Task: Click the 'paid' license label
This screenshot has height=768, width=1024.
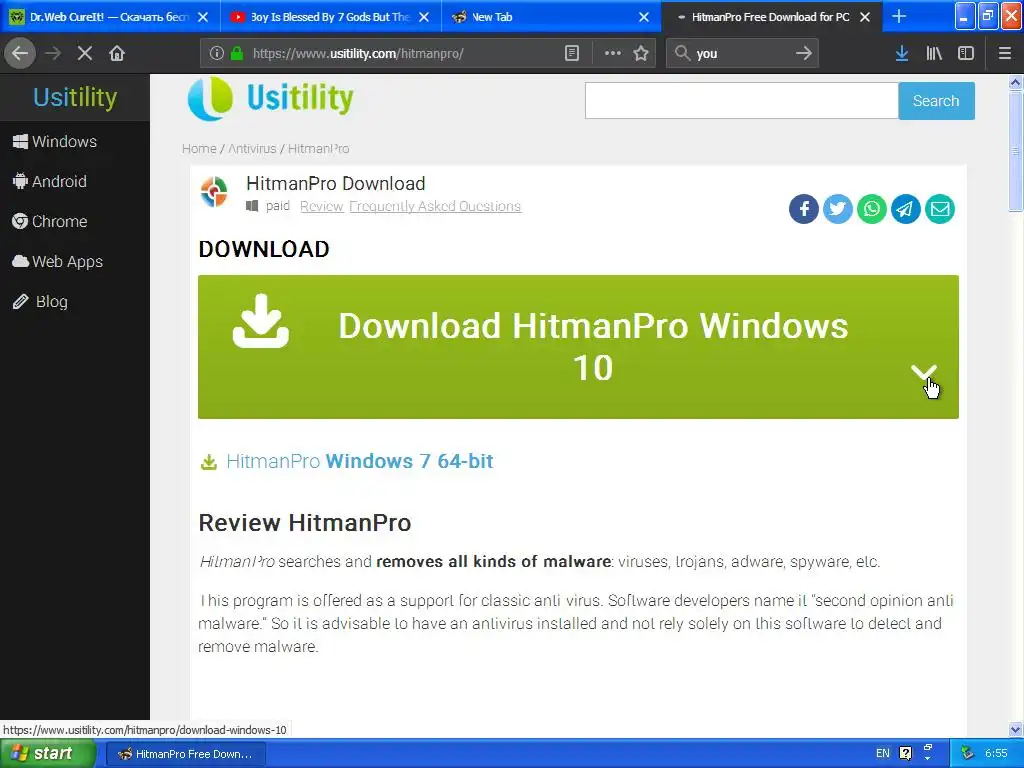Action: (x=278, y=206)
